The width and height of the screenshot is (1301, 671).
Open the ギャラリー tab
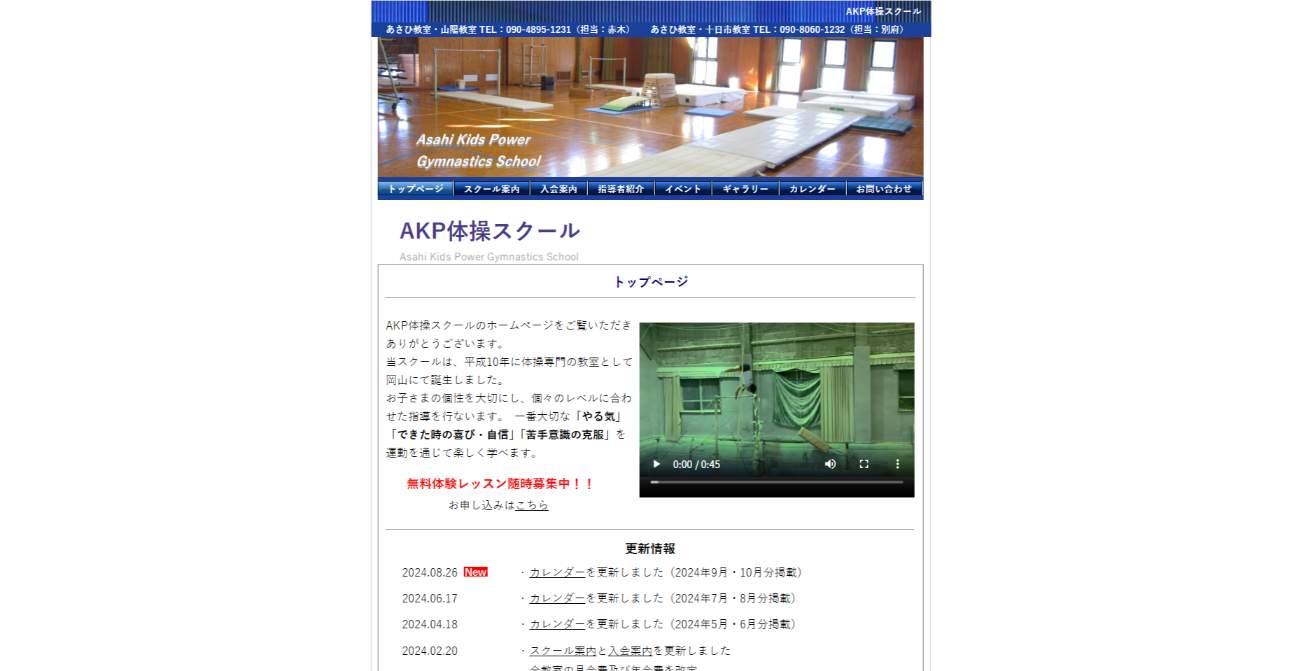point(745,188)
